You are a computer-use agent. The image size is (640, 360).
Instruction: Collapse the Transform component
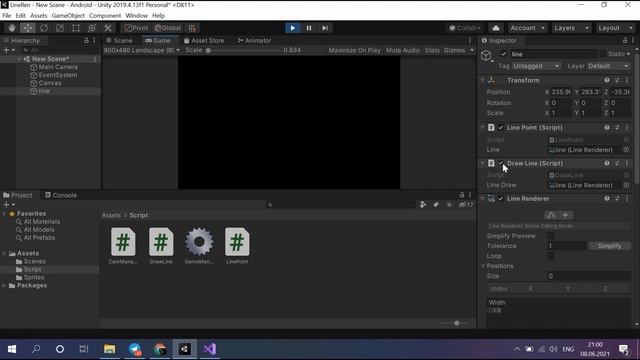tap(482, 80)
